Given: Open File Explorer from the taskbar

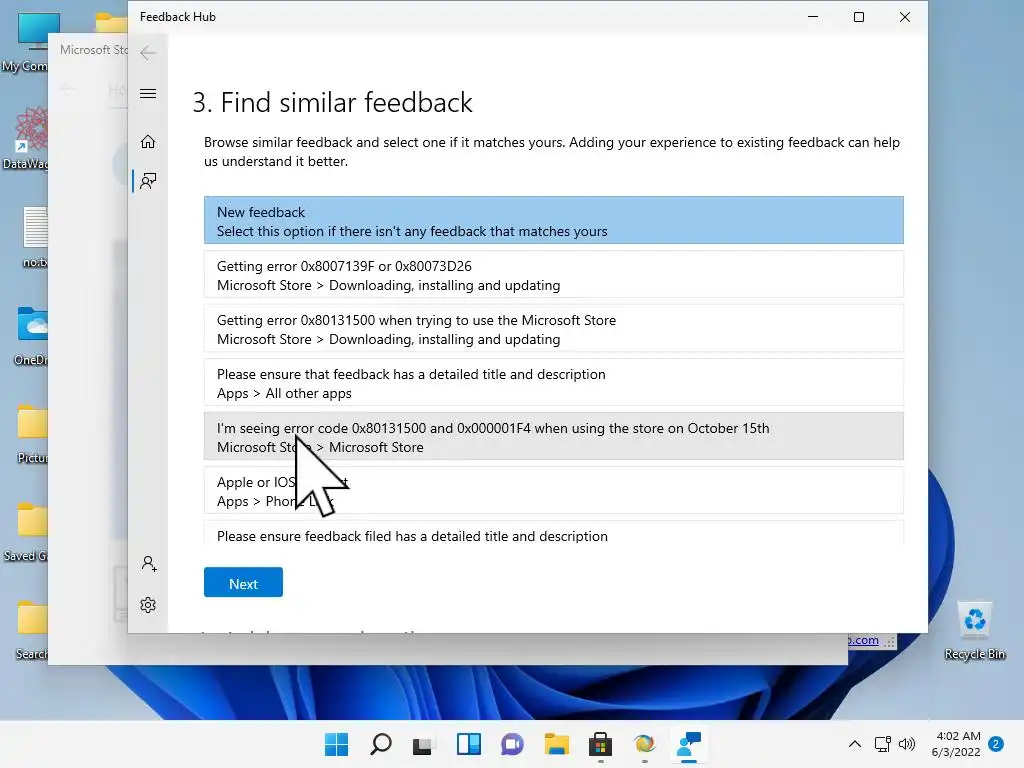Looking at the screenshot, I should 556,744.
